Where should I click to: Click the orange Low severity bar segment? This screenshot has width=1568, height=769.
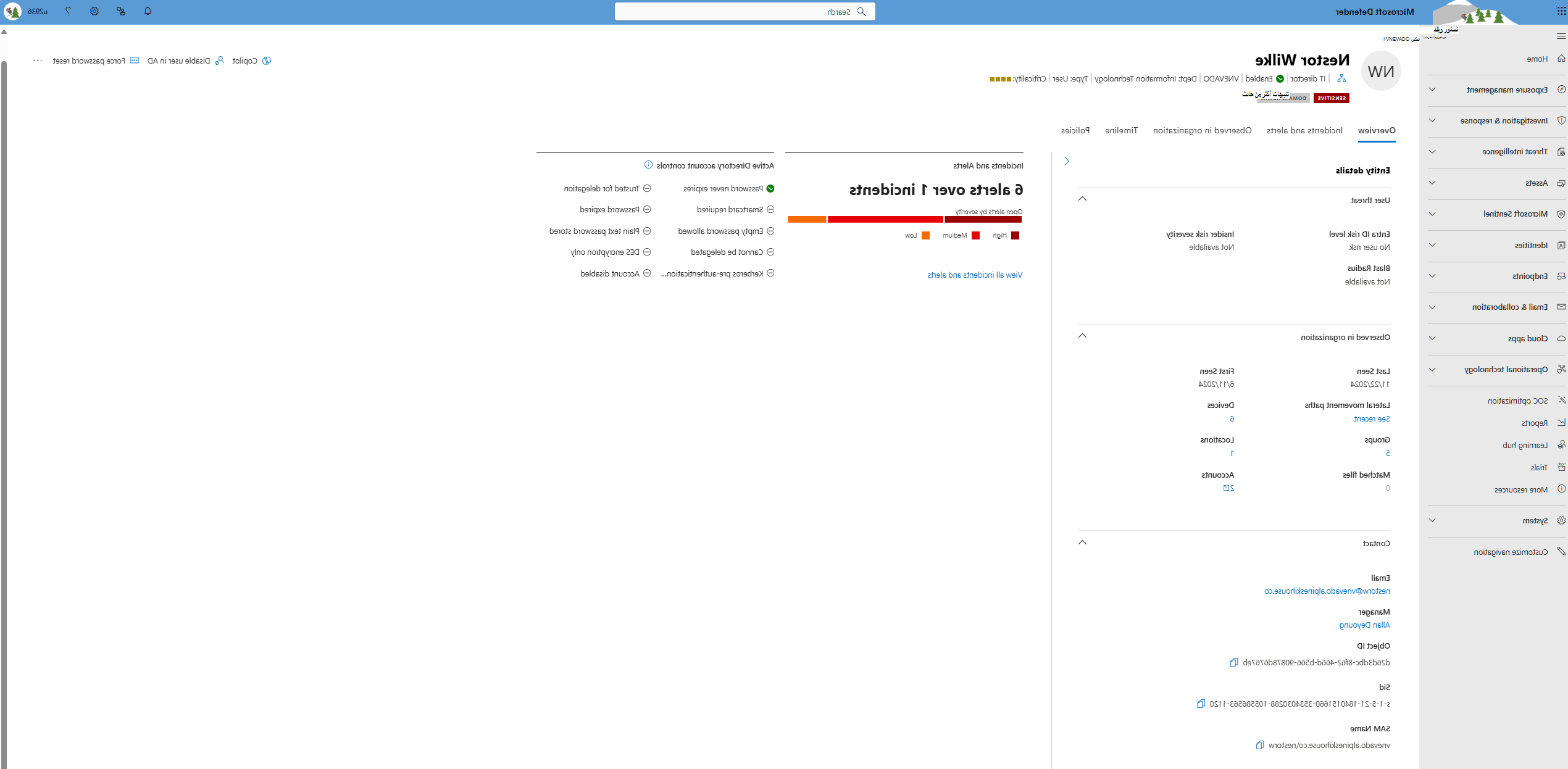(807, 219)
